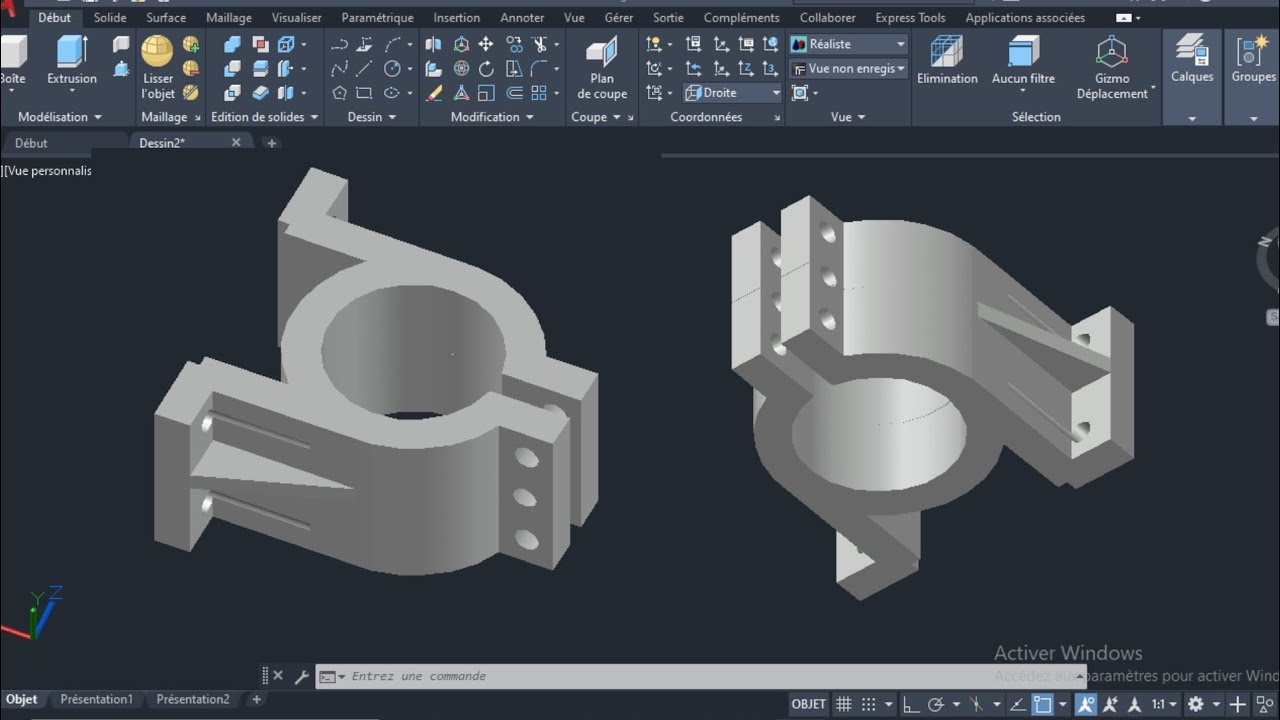Click the Elimination selection icon
This screenshot has width=1280, height=720.
click(947, 60)
